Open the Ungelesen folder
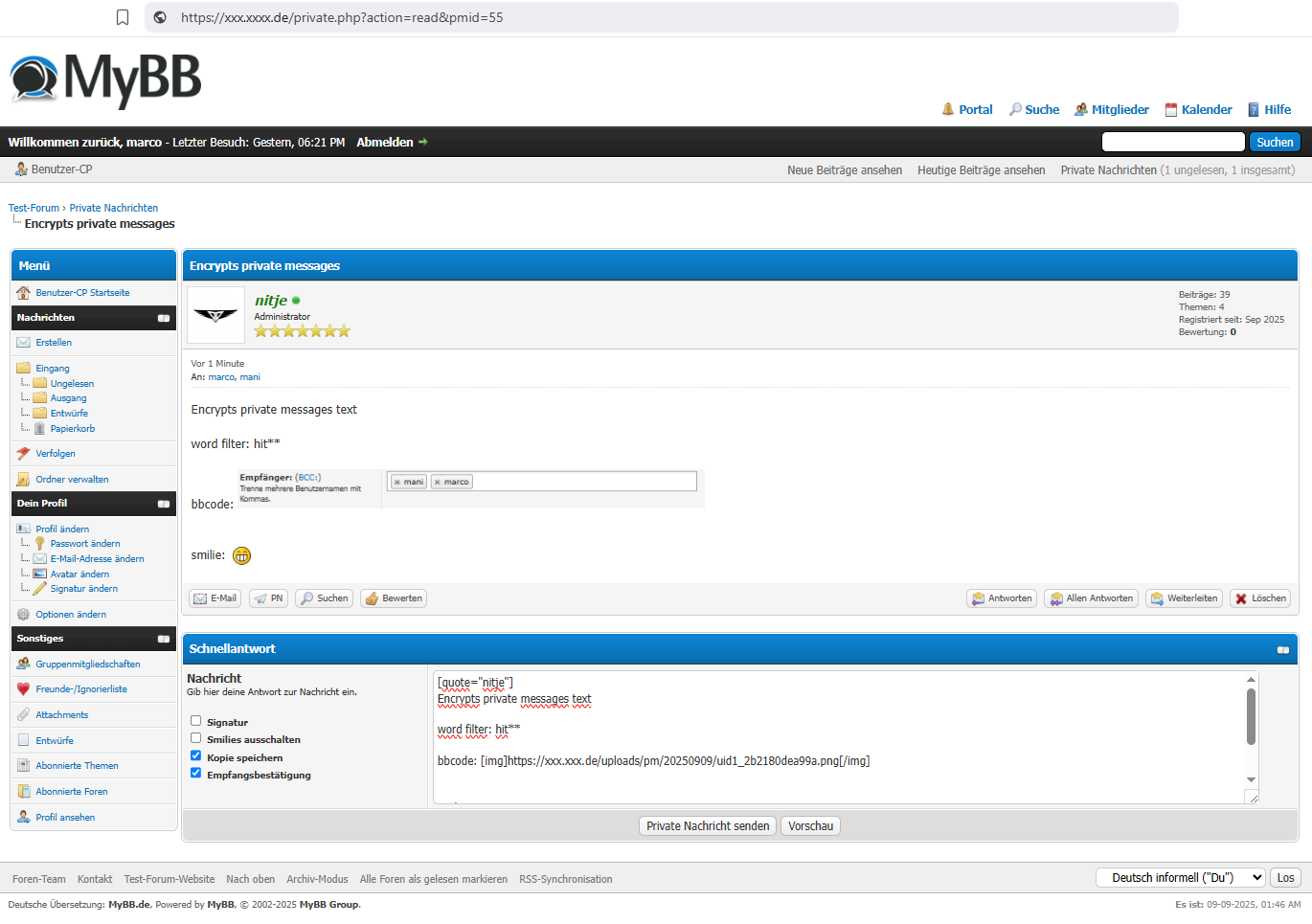The image size is (1312, 924). click(72, 384)
